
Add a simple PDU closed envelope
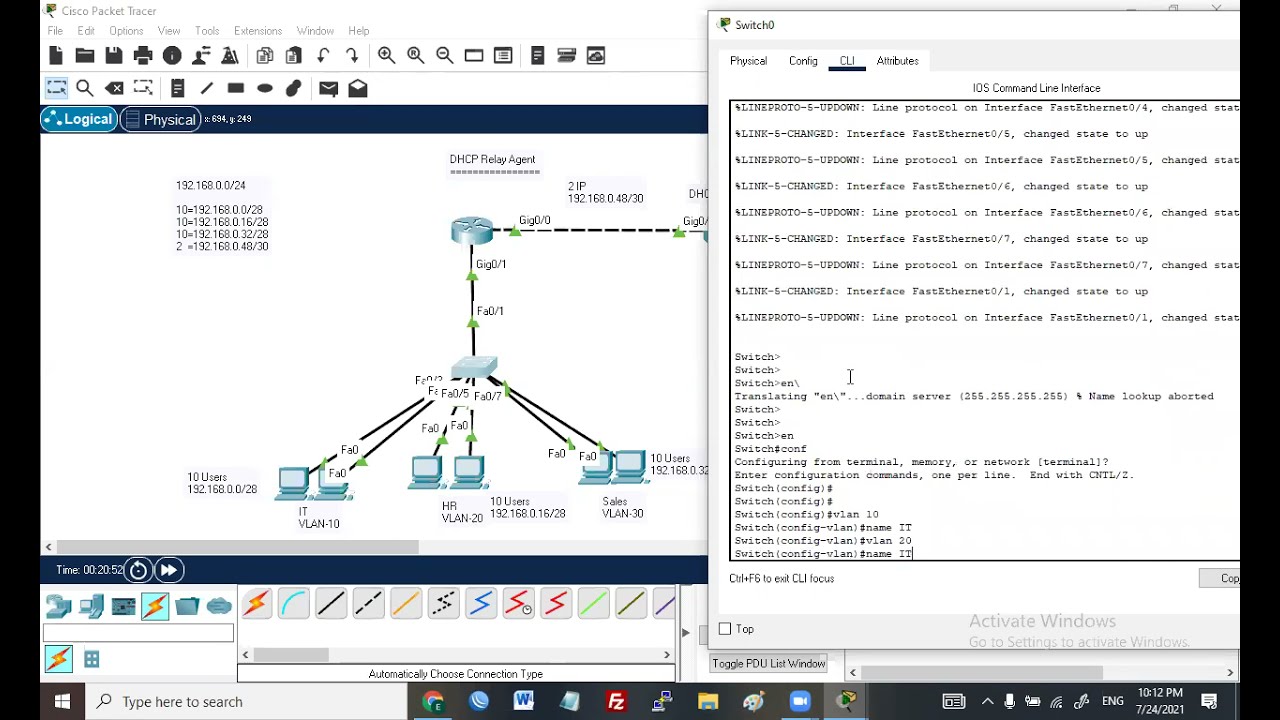[328, 89]
